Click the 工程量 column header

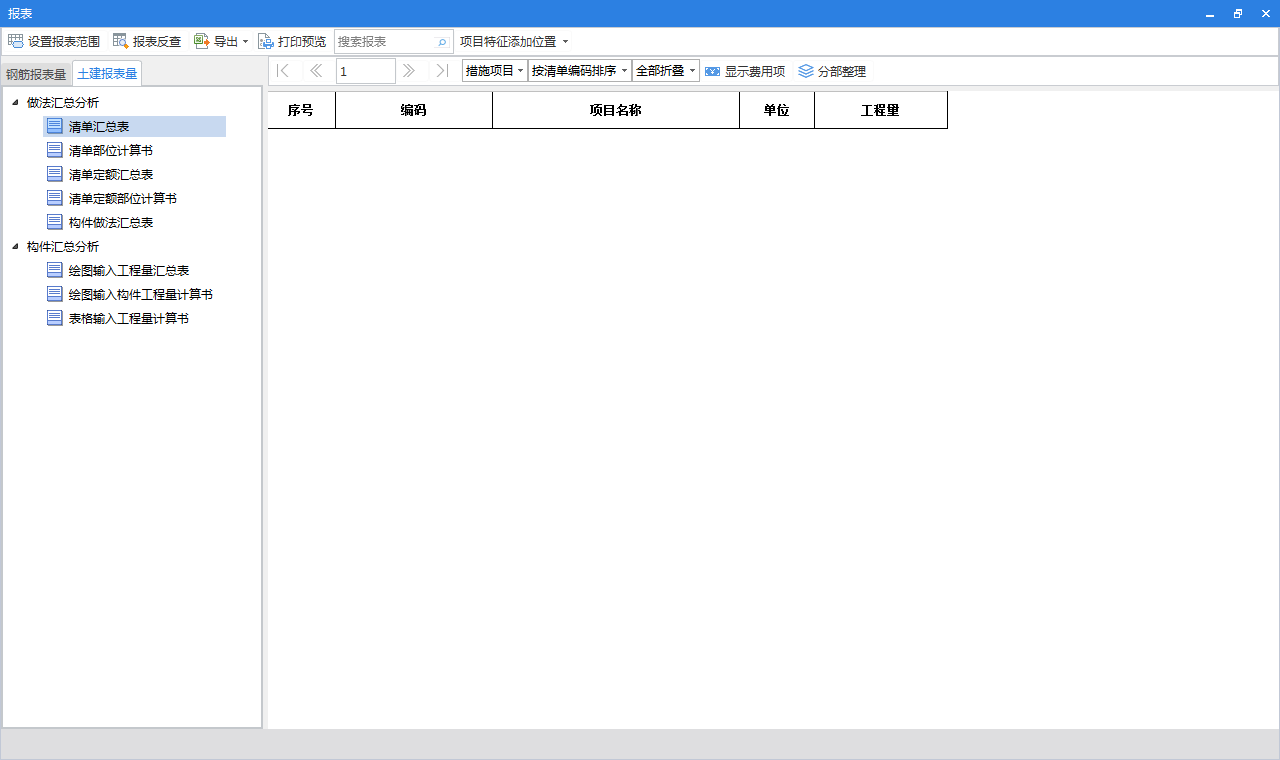coord(881,110)
